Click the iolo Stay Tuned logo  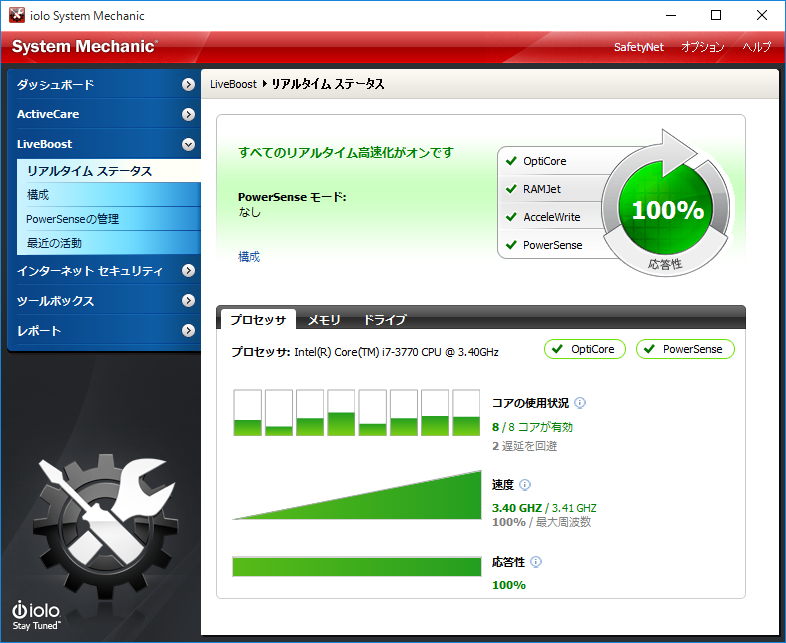pos(36,615)
